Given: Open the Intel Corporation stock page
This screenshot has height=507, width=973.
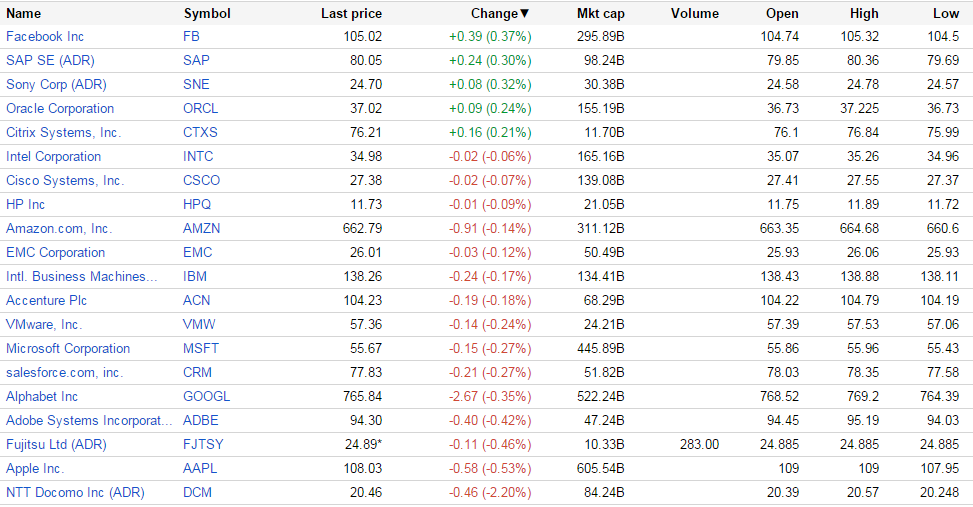Looking at the screenshot, I should click(53, 156).
